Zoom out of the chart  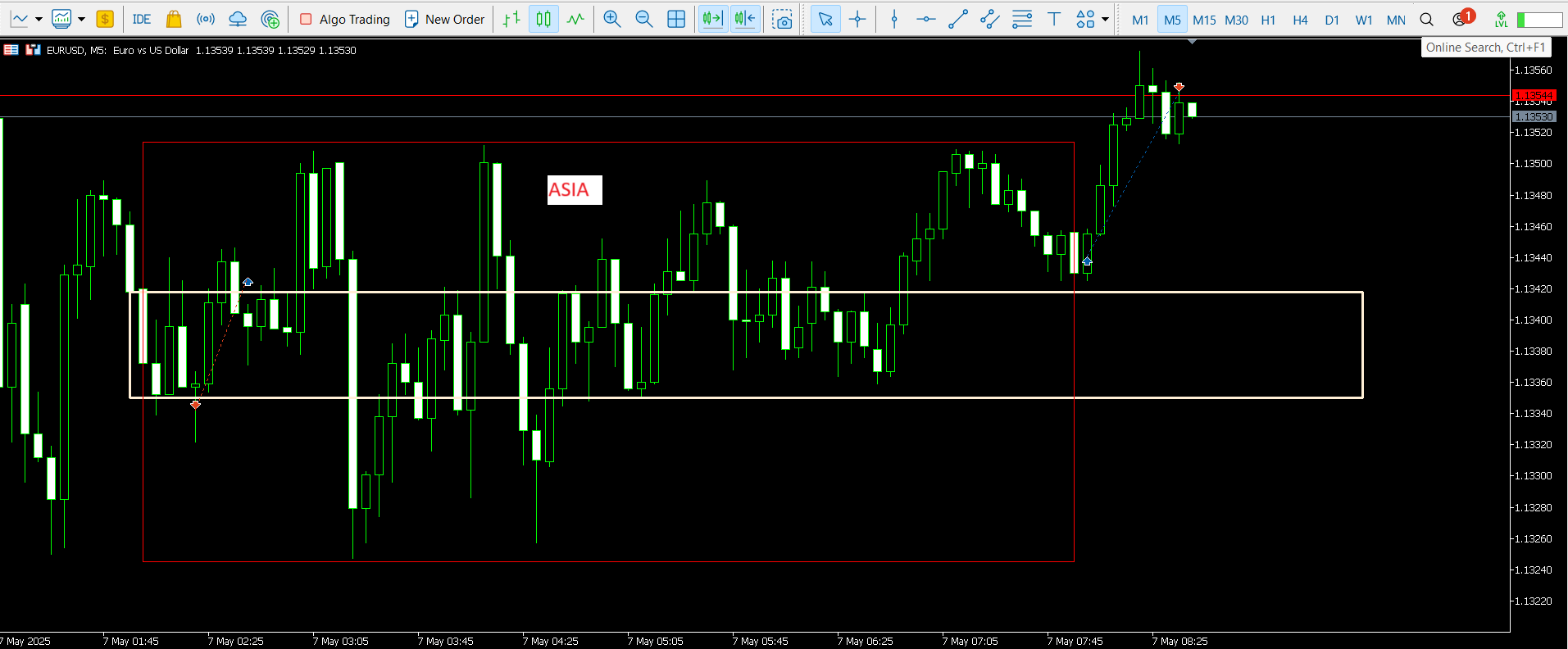(644, 19)
